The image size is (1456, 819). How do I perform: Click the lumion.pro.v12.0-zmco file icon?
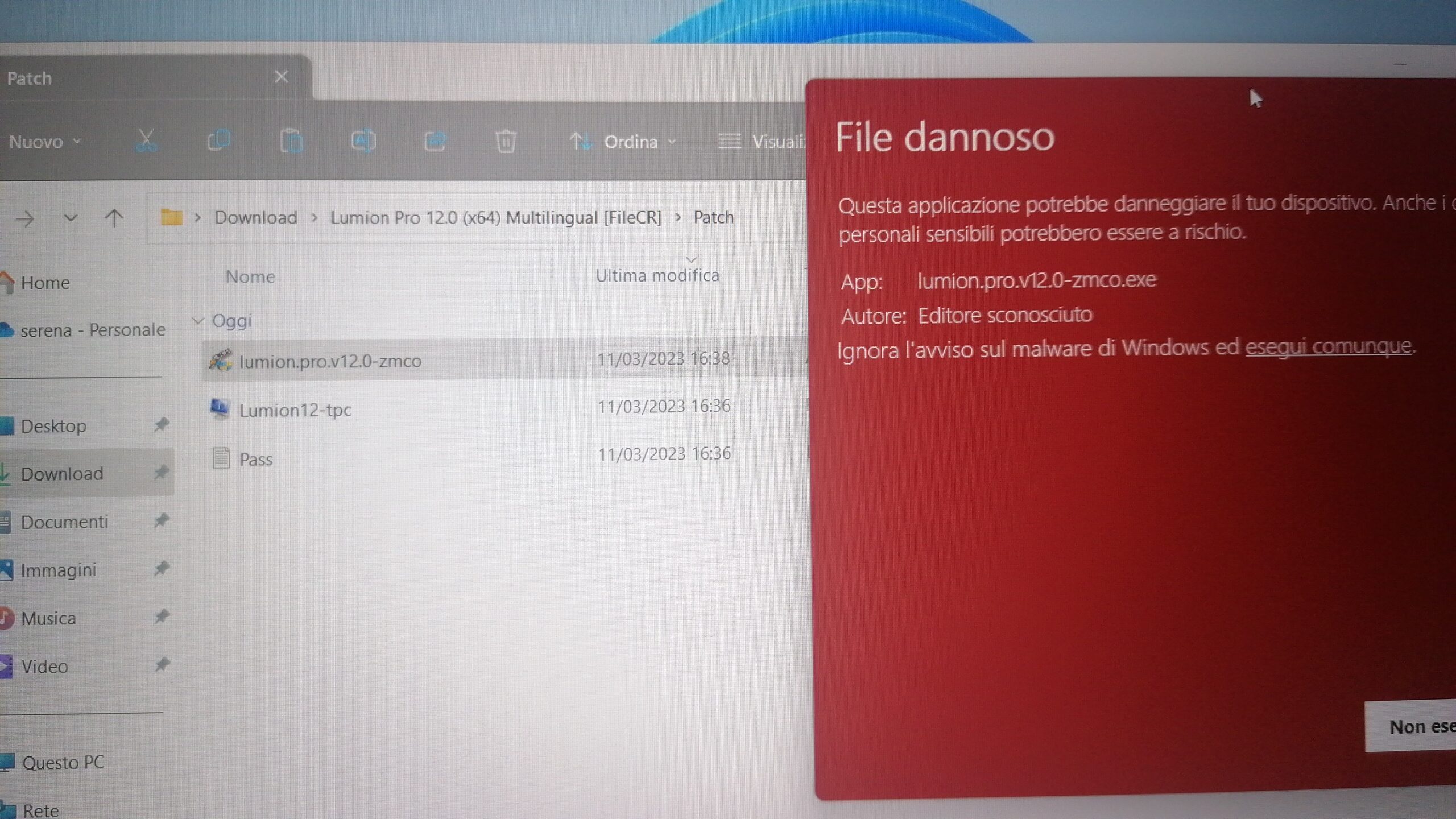[x=220, y=359]
